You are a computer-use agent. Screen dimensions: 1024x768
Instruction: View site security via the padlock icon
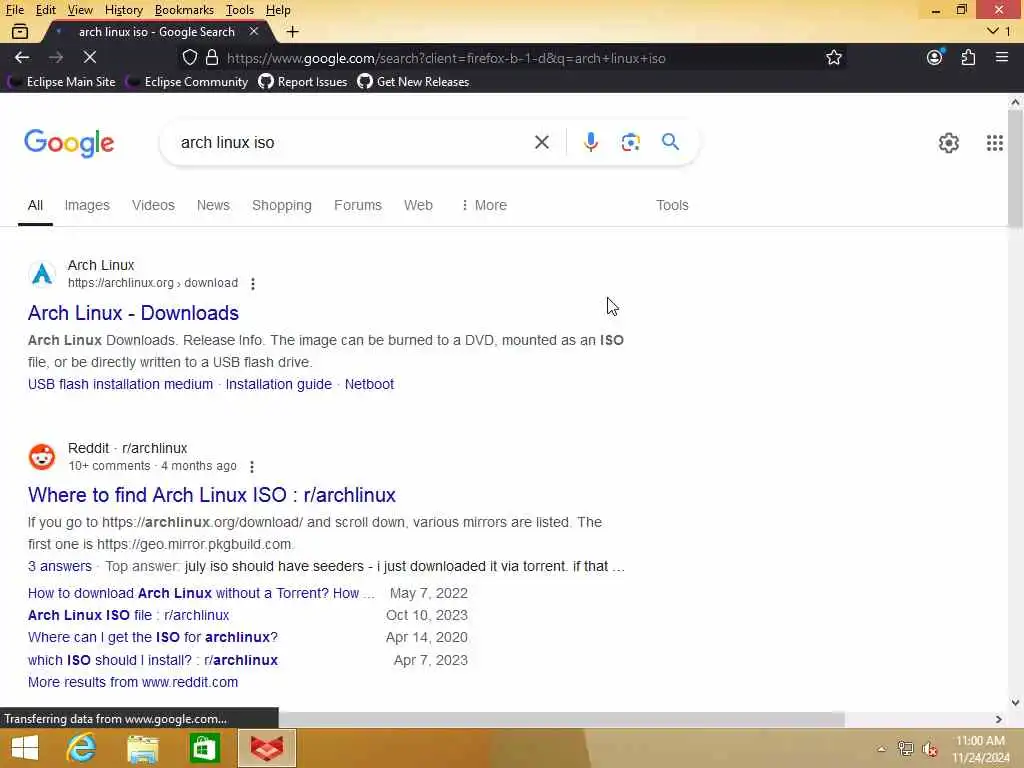pos(212,57)
